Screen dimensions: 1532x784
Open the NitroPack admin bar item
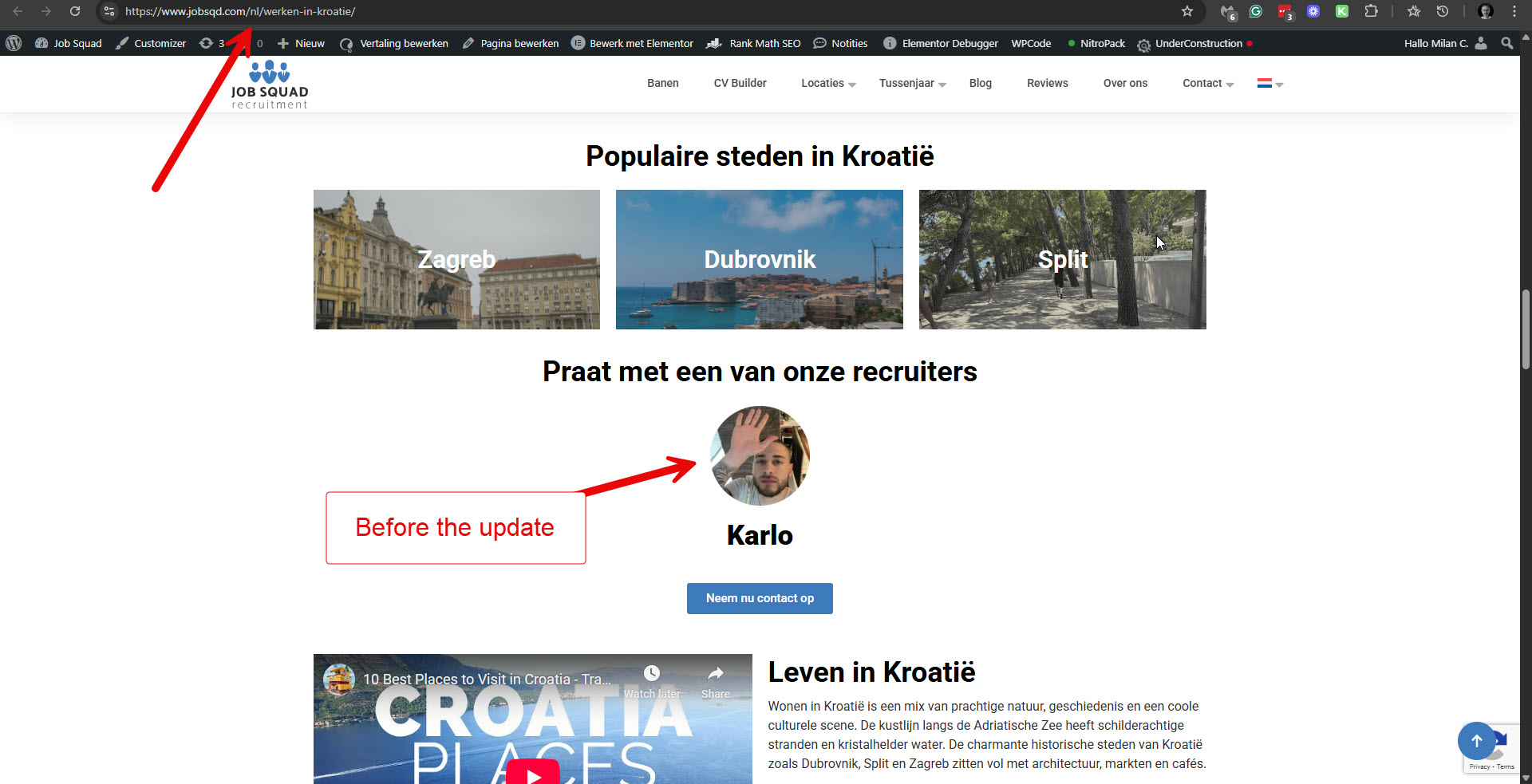1096,43
